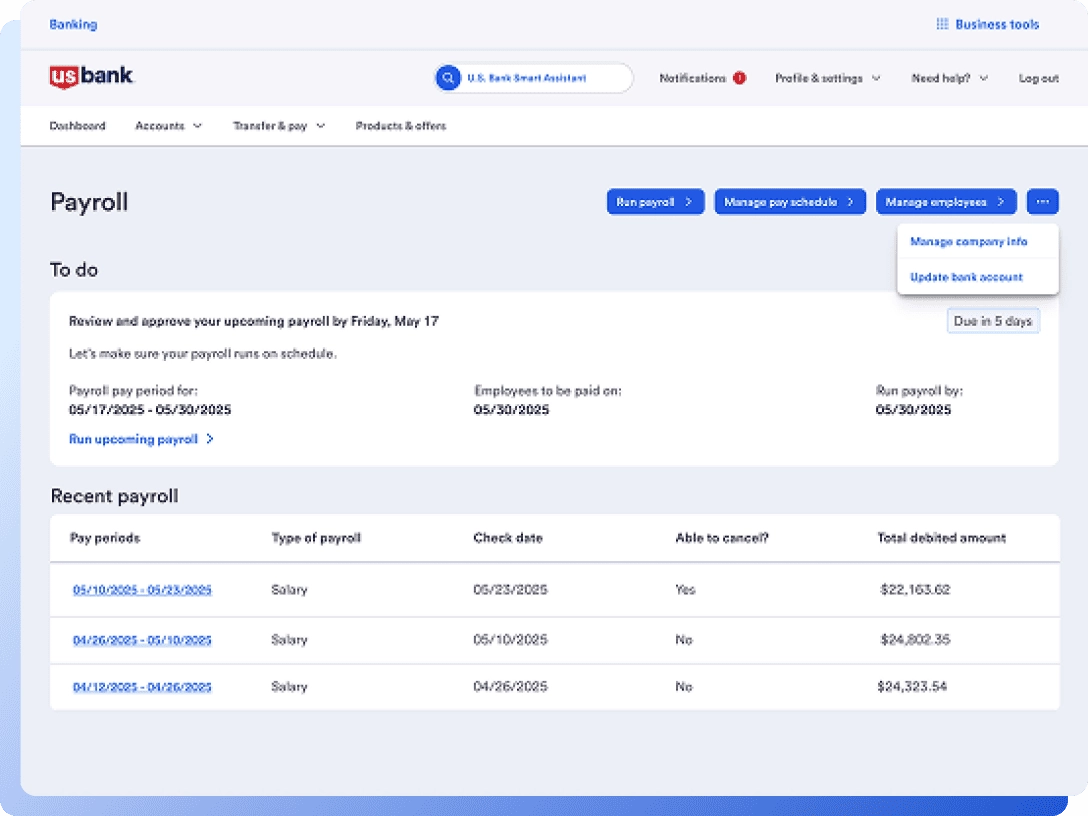
Task: Click the U.S. Bank logo
Action: tap(91, 77)
